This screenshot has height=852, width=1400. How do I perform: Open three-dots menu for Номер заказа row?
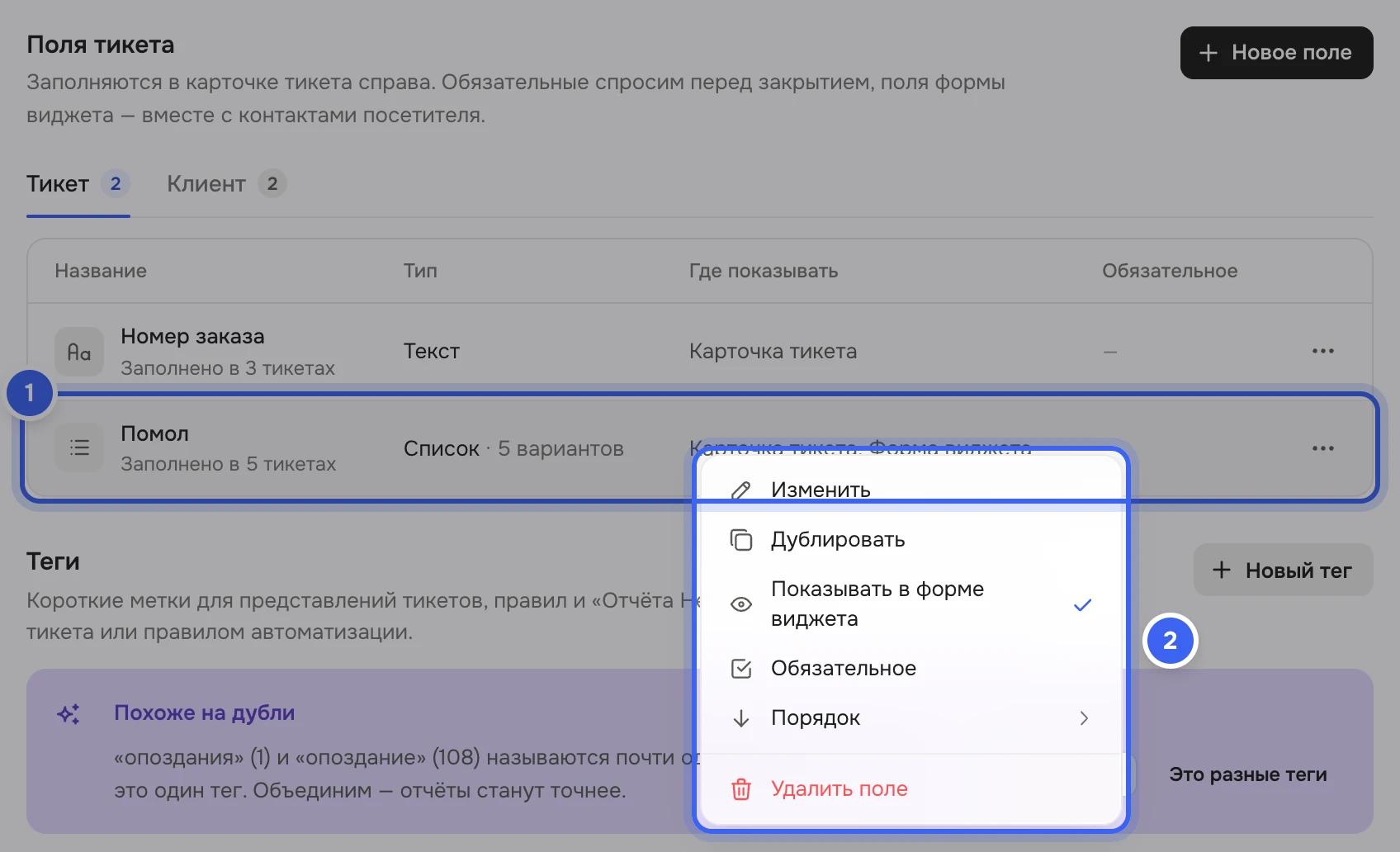(x=1322, y=351)
